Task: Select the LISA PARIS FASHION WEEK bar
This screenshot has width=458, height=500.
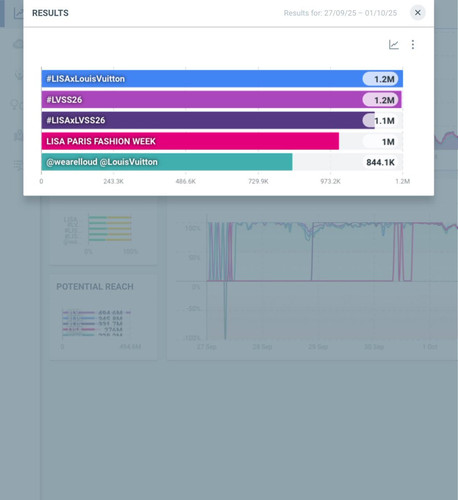Action: pos(190,141)
